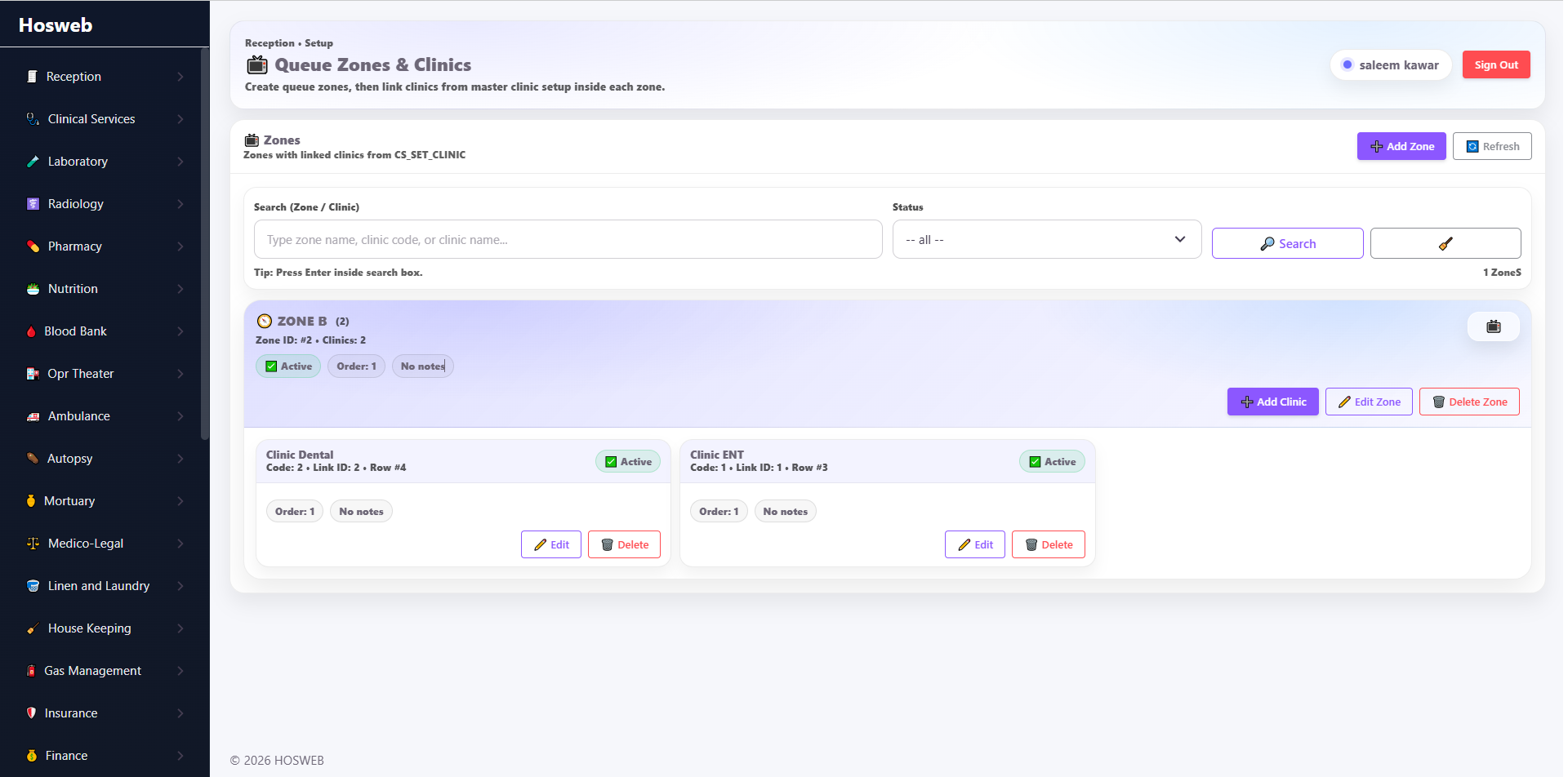1568x777 pixels.
Task: Click the Gas Management extinguisher icon
Action: 31,671
